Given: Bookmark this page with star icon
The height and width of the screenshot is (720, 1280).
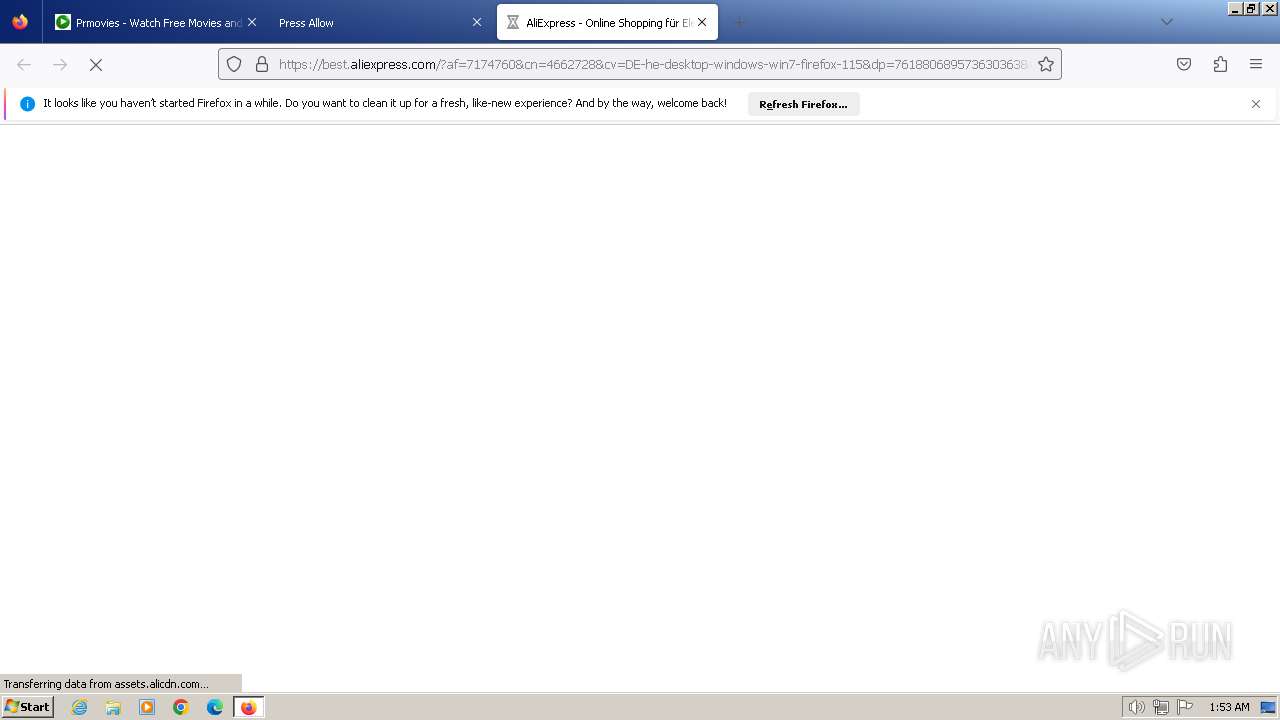Looking at the screenshot, I should click(x=1046, y=64).
